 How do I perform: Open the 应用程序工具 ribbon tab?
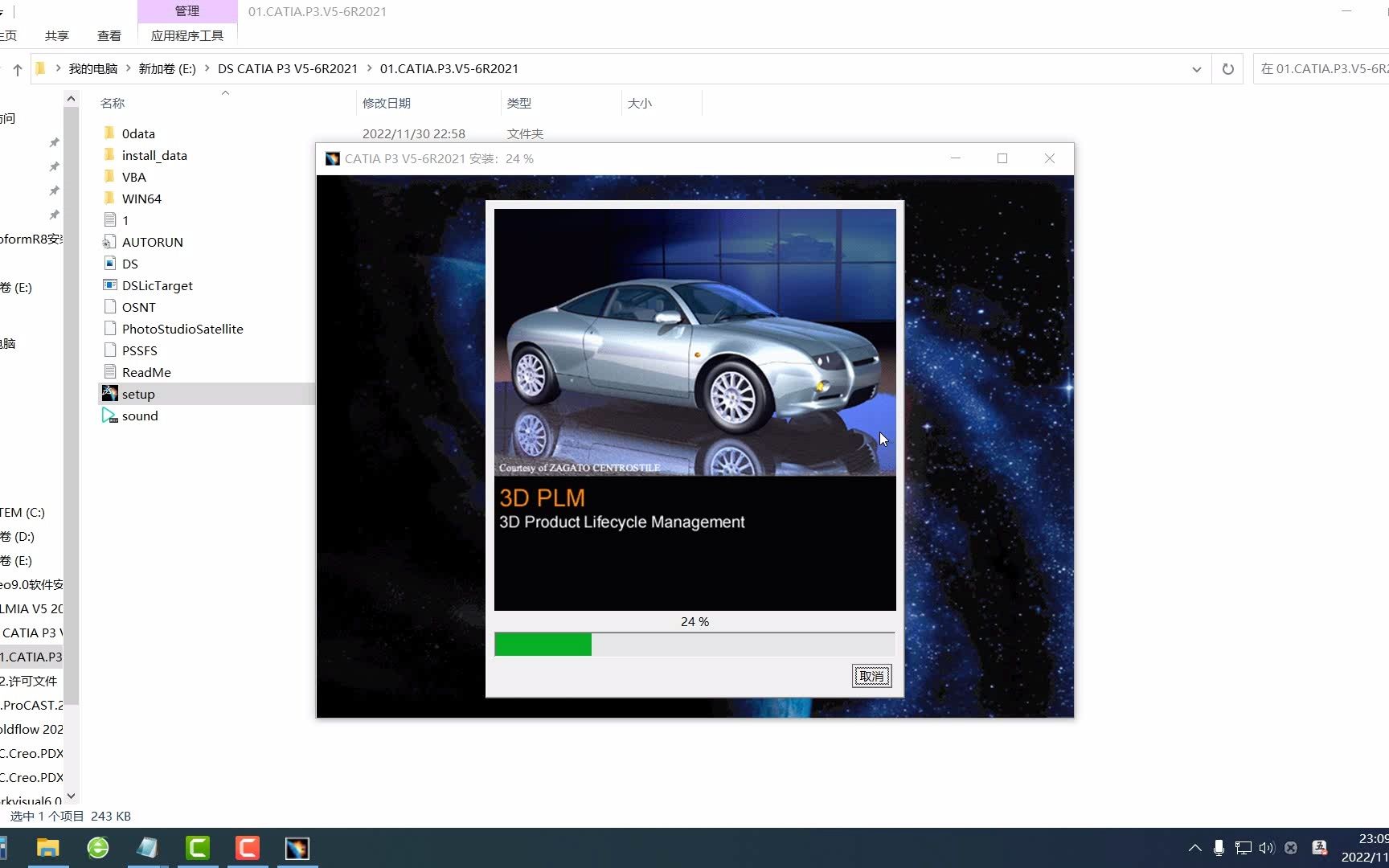(x=187, y=35)
